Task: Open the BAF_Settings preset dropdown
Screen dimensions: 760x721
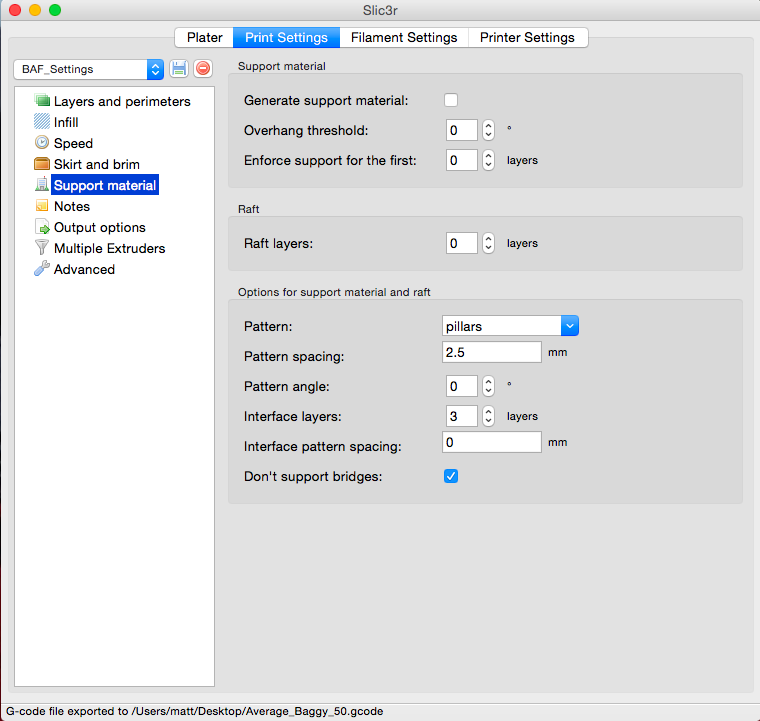Action: point(89,69)
